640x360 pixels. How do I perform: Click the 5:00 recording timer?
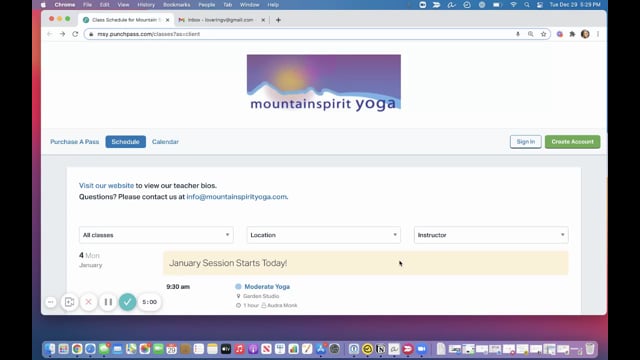pyautogui.click(x=149, y=302)
